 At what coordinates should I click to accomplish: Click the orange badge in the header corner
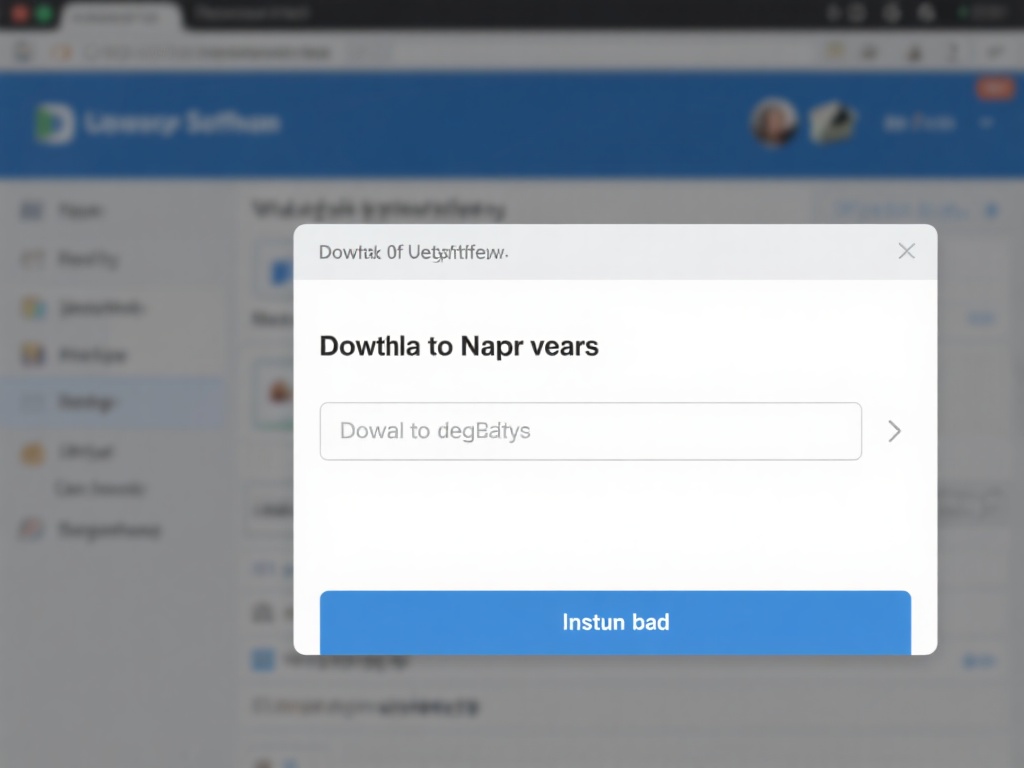(994, 89)
